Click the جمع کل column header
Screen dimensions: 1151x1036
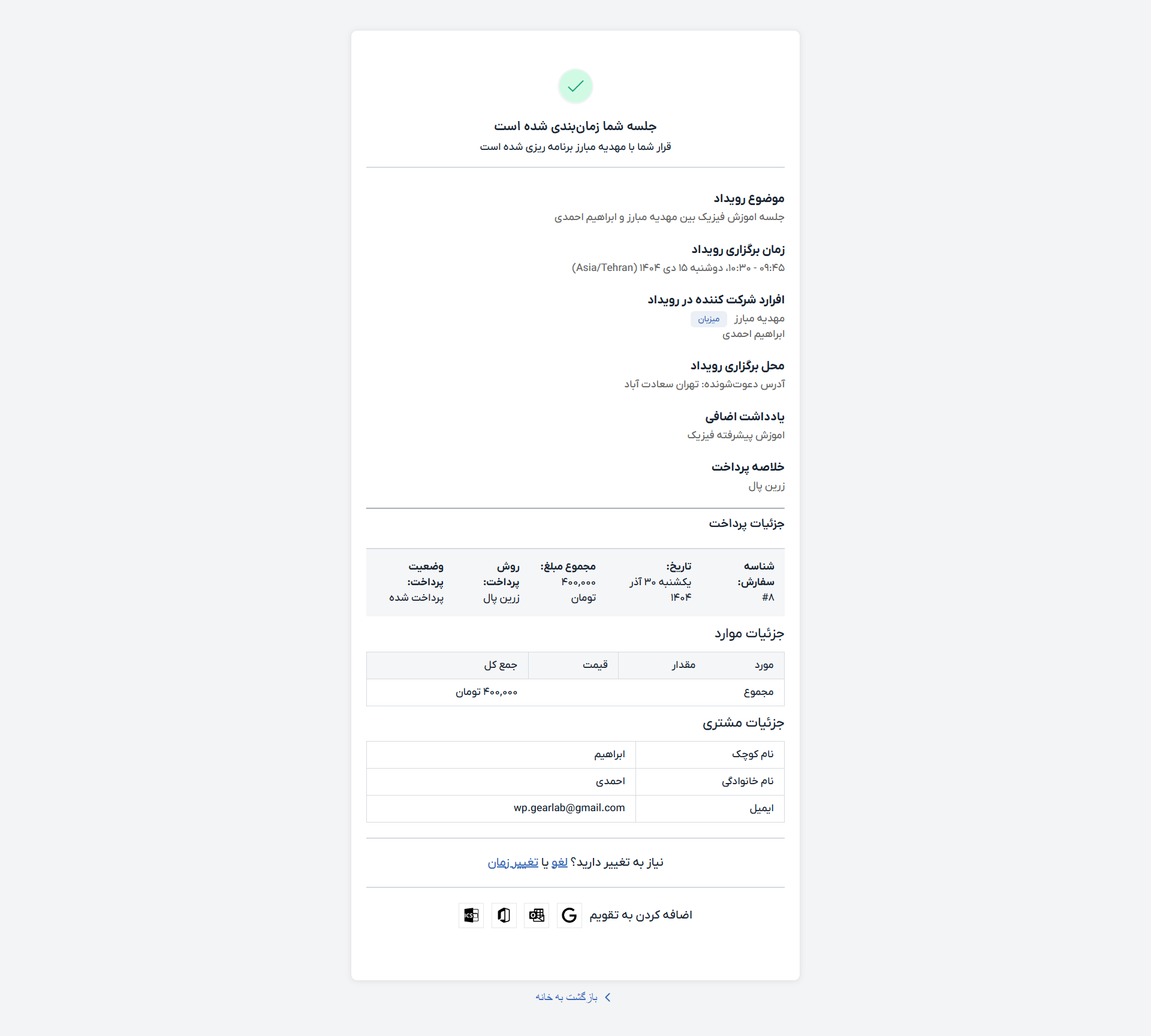coord(501,665)
